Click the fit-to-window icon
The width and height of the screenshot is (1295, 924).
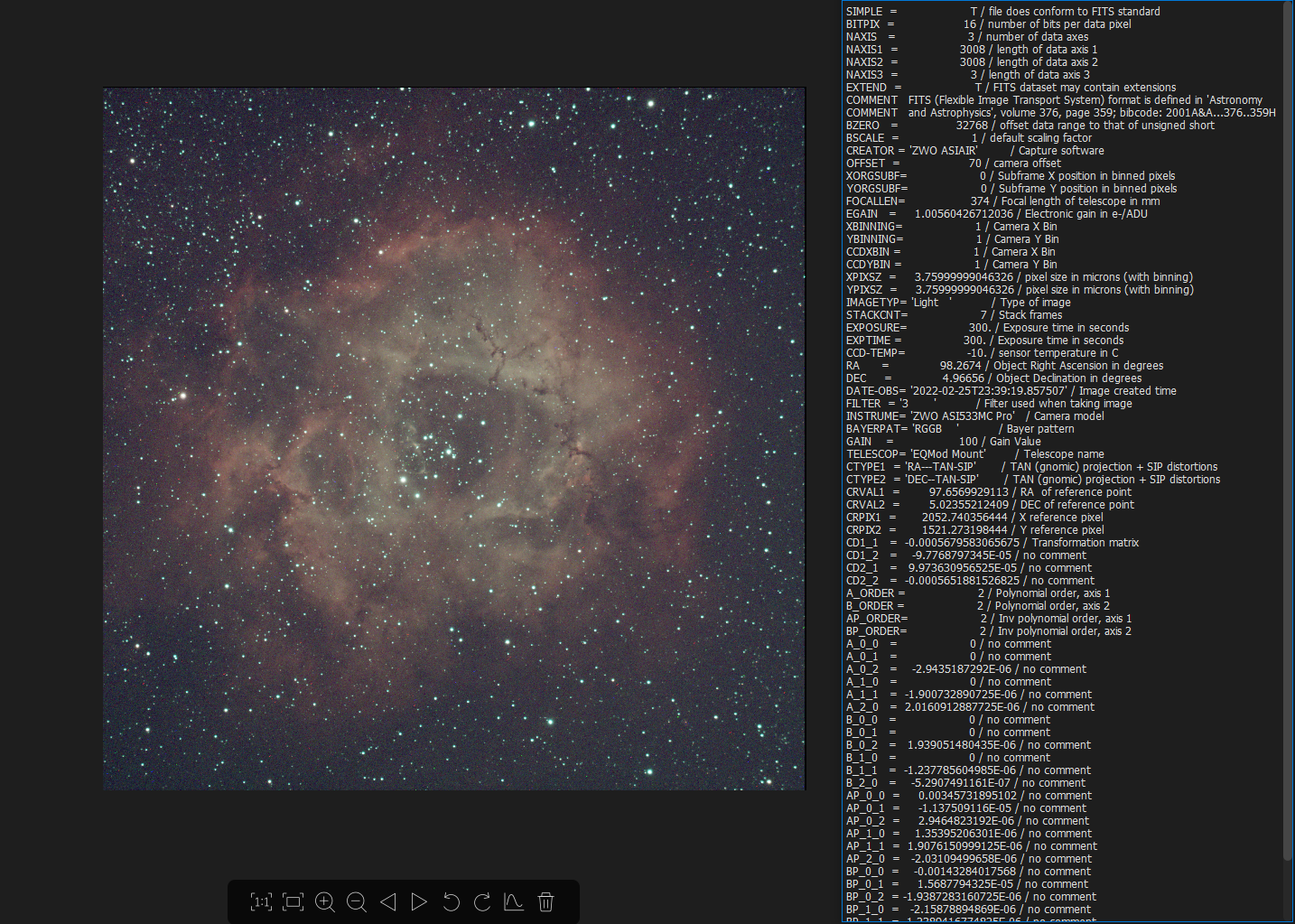click(293, 901)
